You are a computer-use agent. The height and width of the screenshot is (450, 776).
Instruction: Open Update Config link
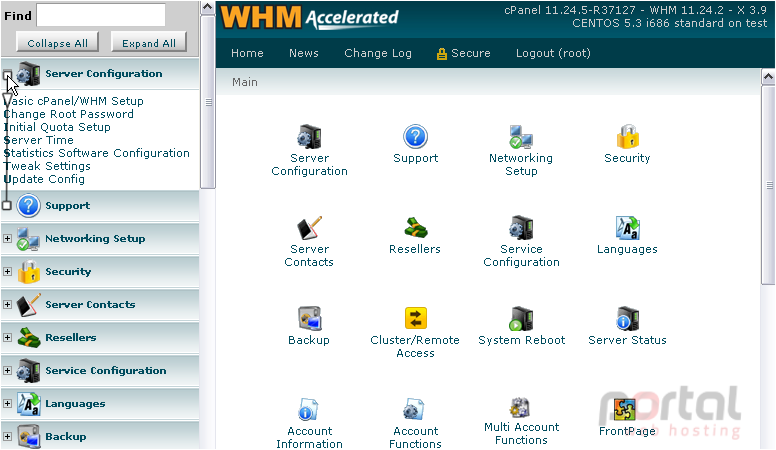[45, 179]
